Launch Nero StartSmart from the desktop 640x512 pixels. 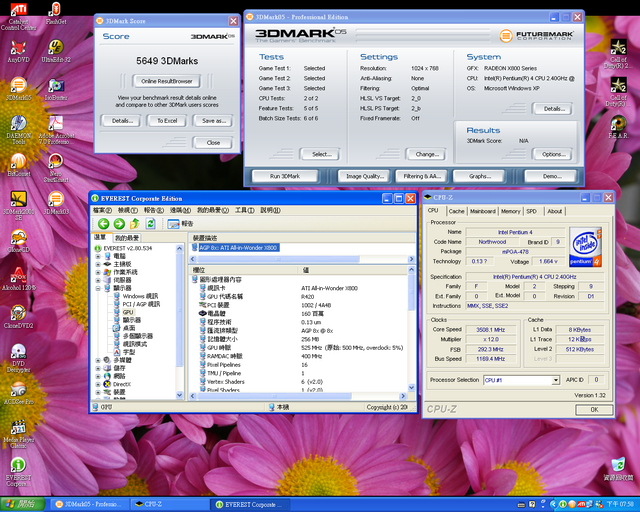[x=56, y=168]
